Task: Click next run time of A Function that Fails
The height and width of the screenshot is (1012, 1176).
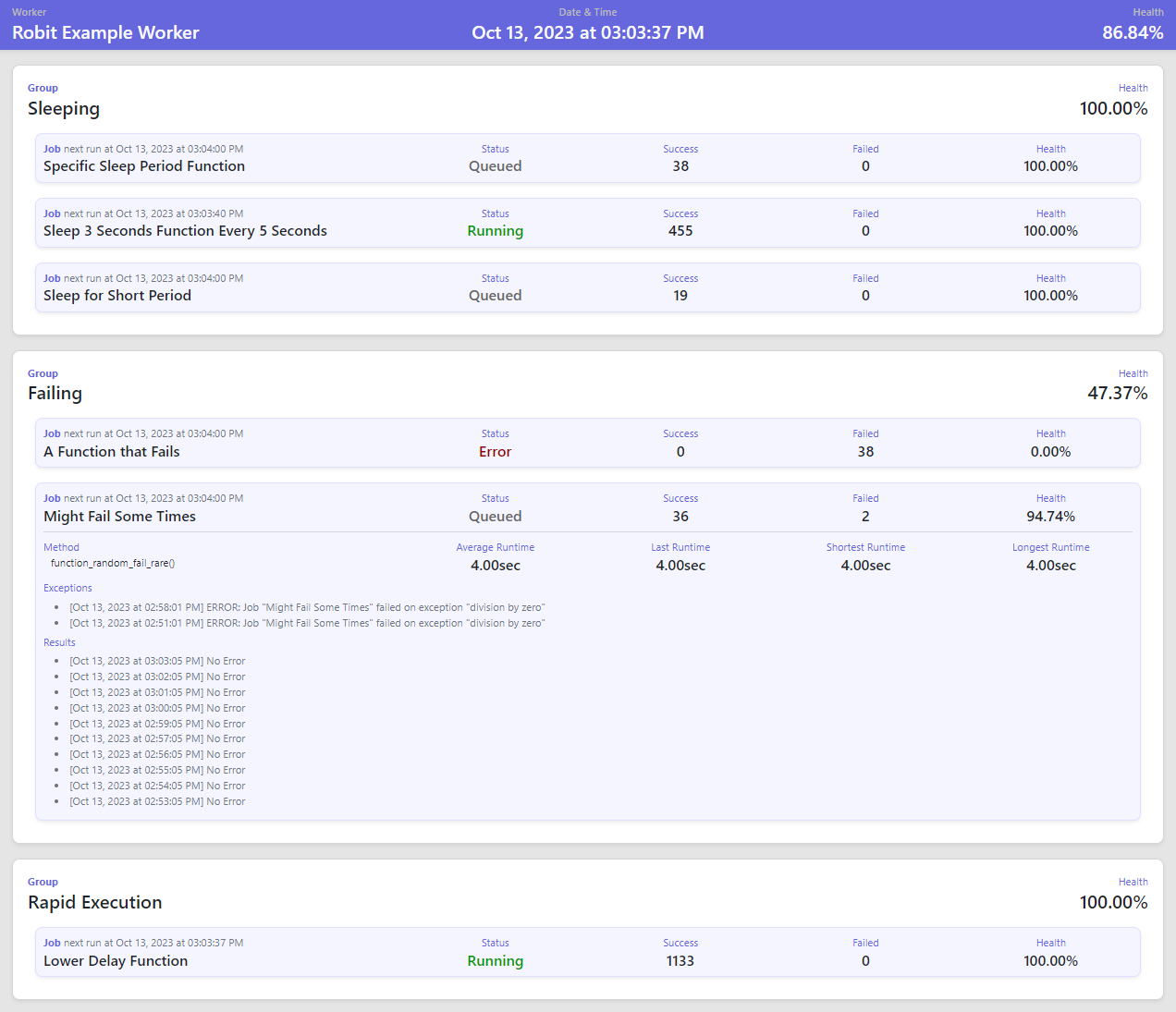Action: 153,434
